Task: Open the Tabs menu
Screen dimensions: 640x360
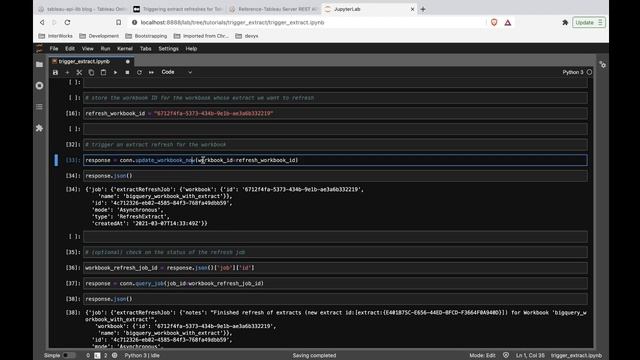Action: [146, 49]
